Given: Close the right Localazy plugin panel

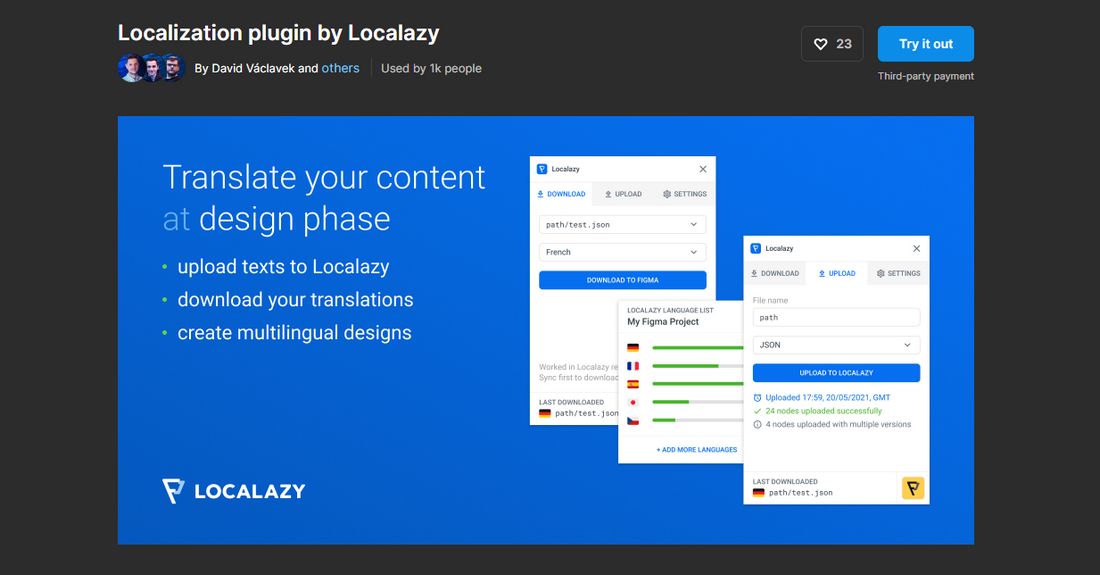Looking at the screenshot, I should click(x=916, y=248).
